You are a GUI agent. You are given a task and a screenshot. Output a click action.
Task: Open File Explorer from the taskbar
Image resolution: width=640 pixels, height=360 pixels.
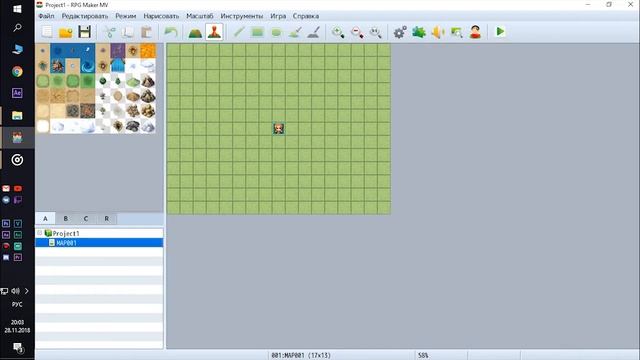(x=17, y=116)
